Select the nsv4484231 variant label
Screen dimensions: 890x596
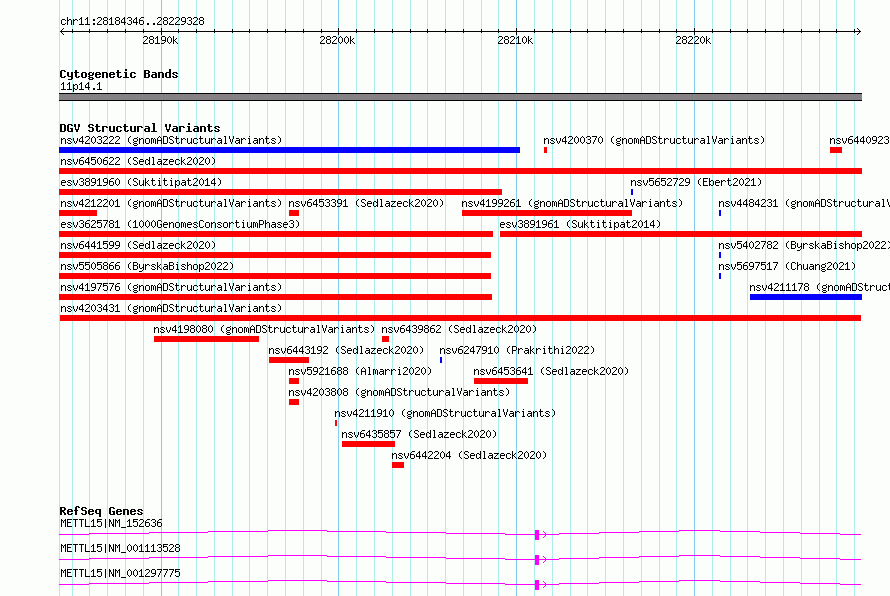click(804, 203)
